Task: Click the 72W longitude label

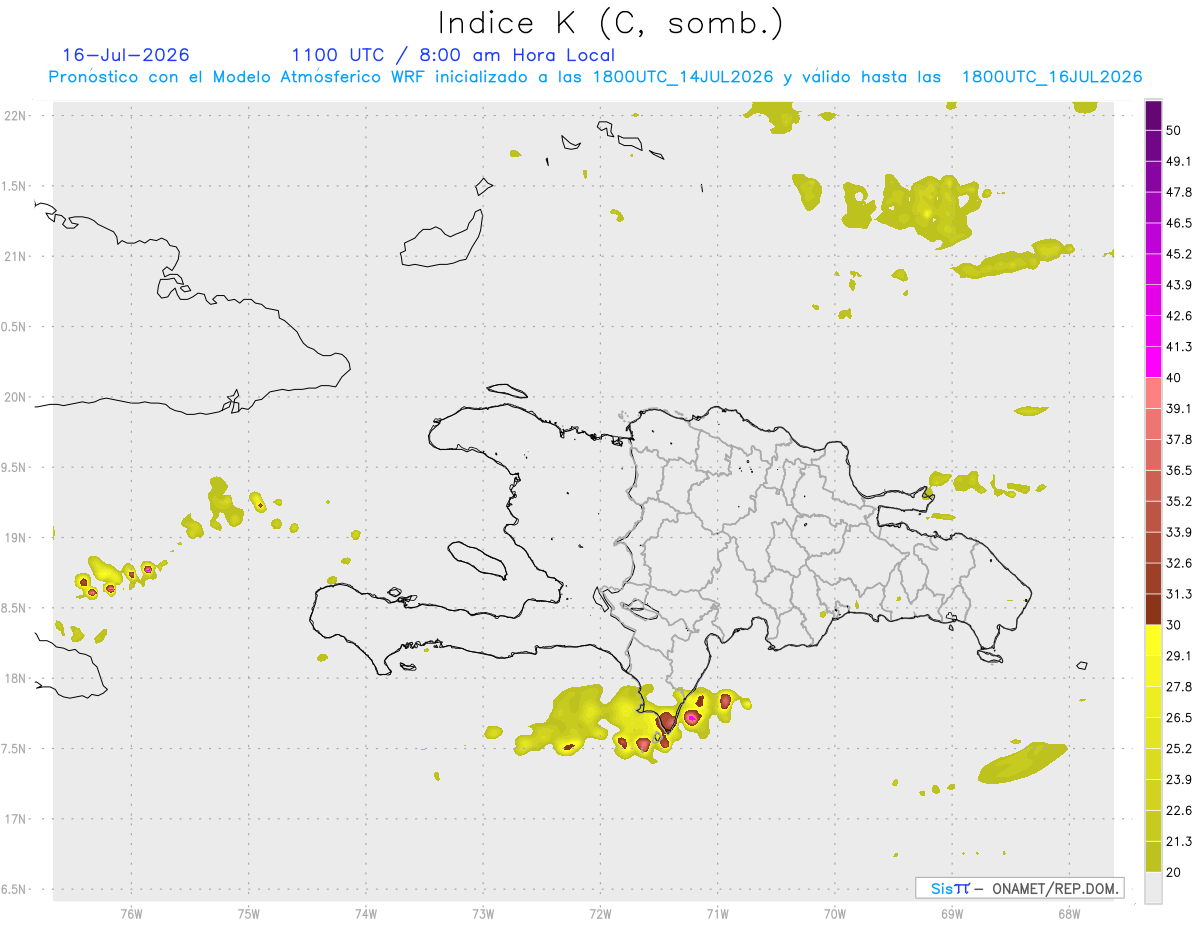Action: 600,914
